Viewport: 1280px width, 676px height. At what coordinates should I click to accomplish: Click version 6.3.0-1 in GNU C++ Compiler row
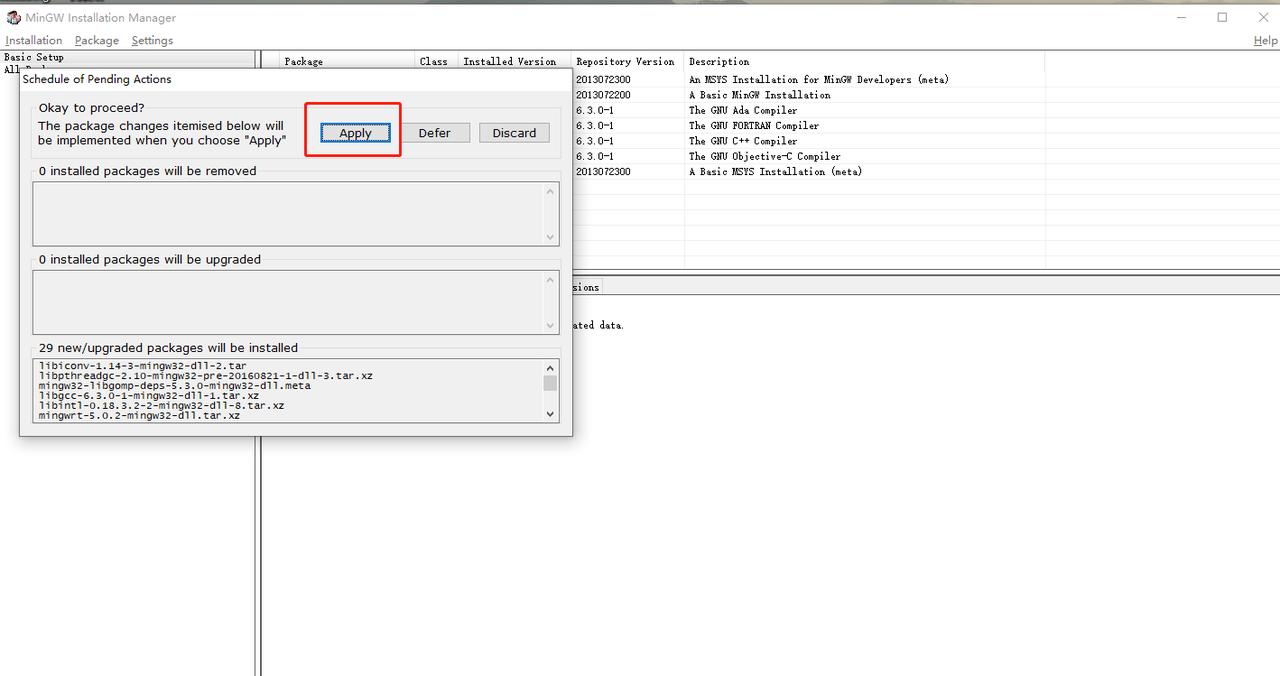[595, 141]
